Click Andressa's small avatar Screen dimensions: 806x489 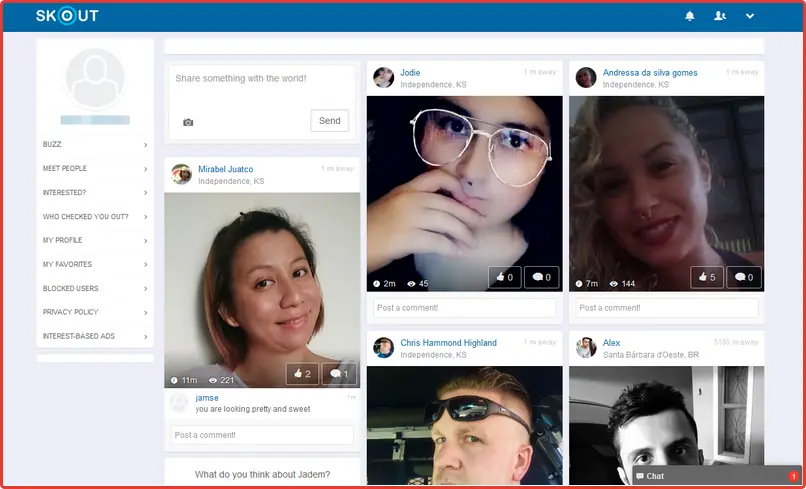click(x=586, y=78)
